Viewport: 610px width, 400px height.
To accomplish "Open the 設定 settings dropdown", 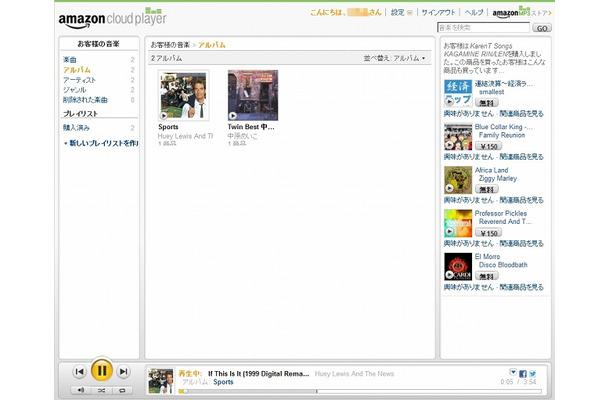I will click(x=401, y=12).
